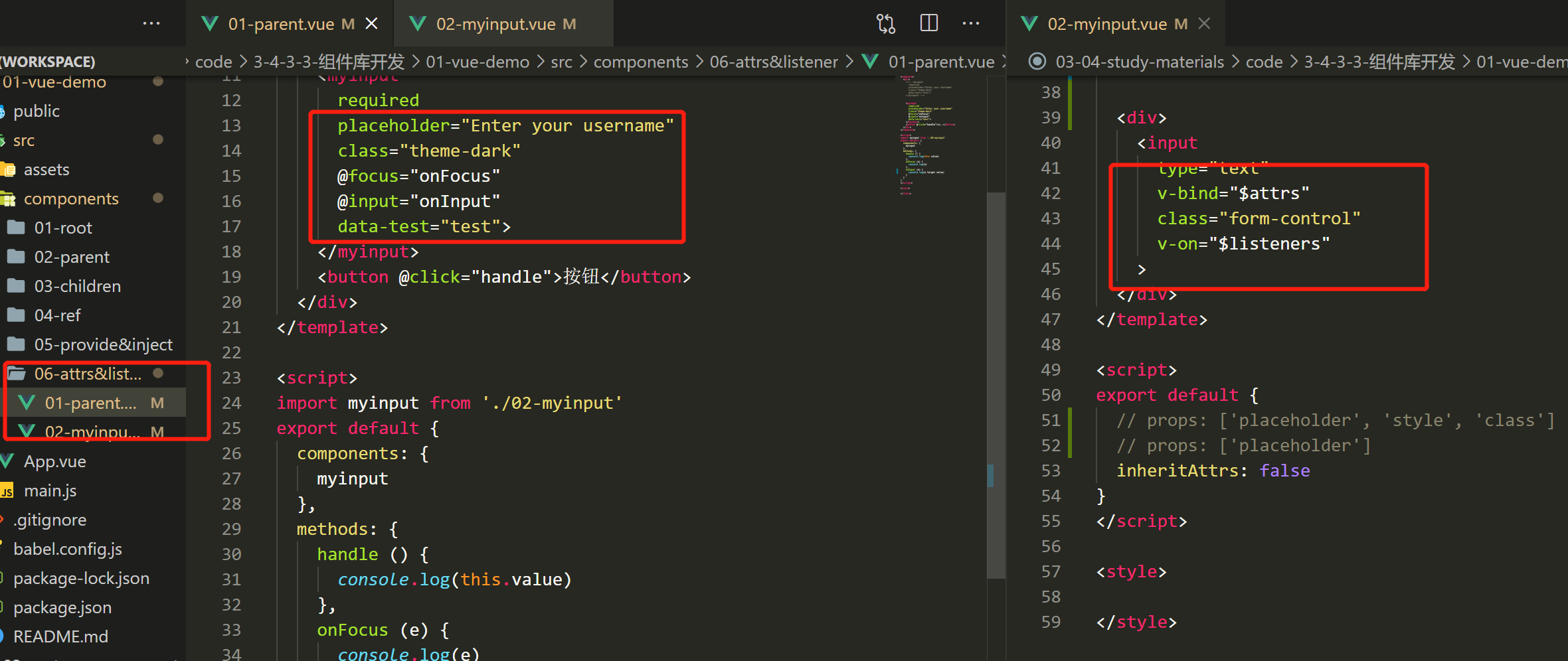Select 02-myinpu... file in explorer tree
Image resolution: width=1568 pixels, height=661 pixels.
pos(92,432)
